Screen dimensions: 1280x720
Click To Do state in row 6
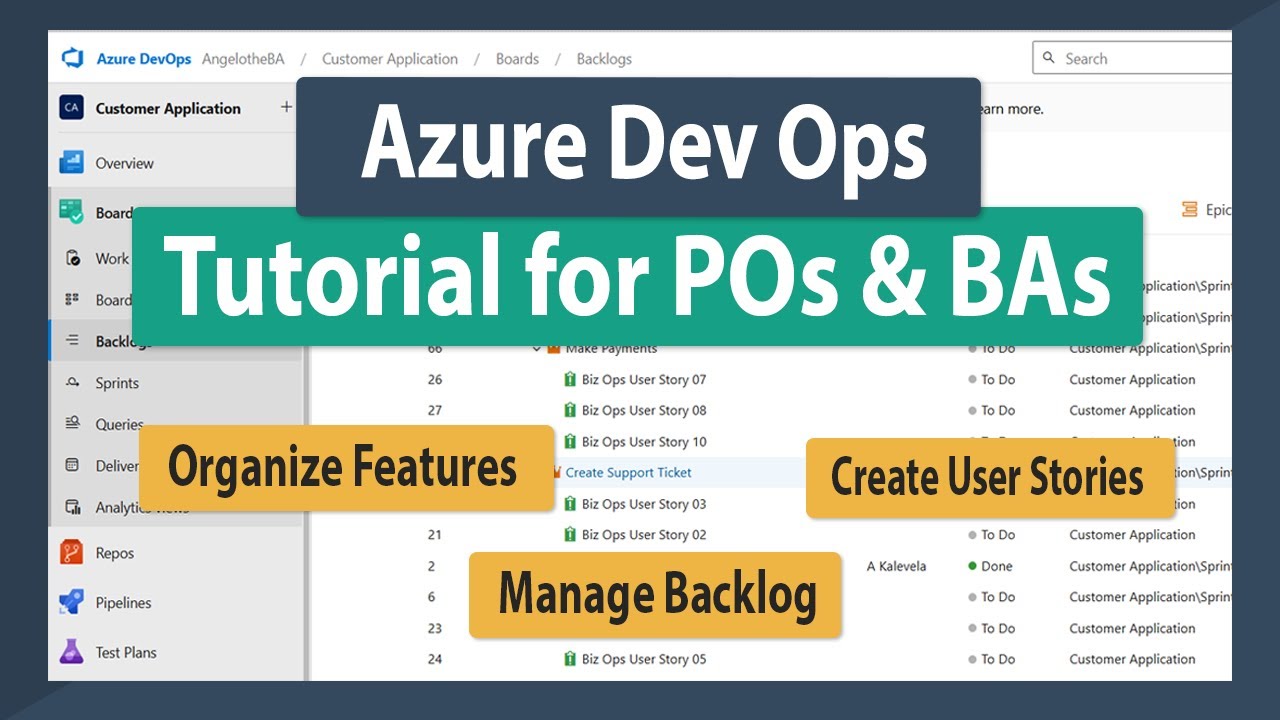tap(991, 597)
